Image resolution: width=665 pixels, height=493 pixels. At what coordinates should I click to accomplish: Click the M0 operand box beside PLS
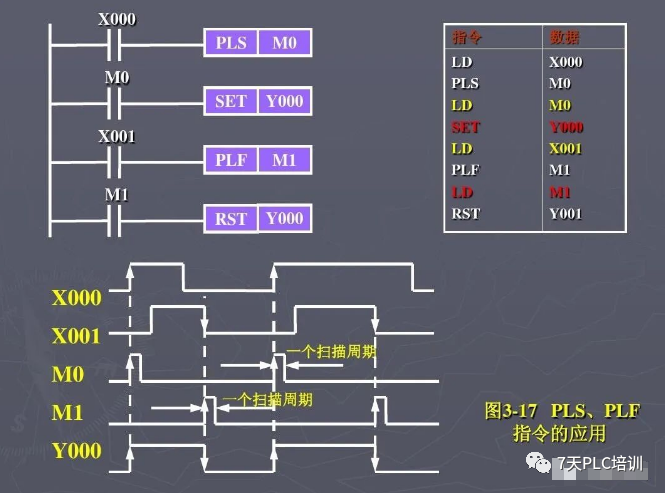[x=285, y=43]
